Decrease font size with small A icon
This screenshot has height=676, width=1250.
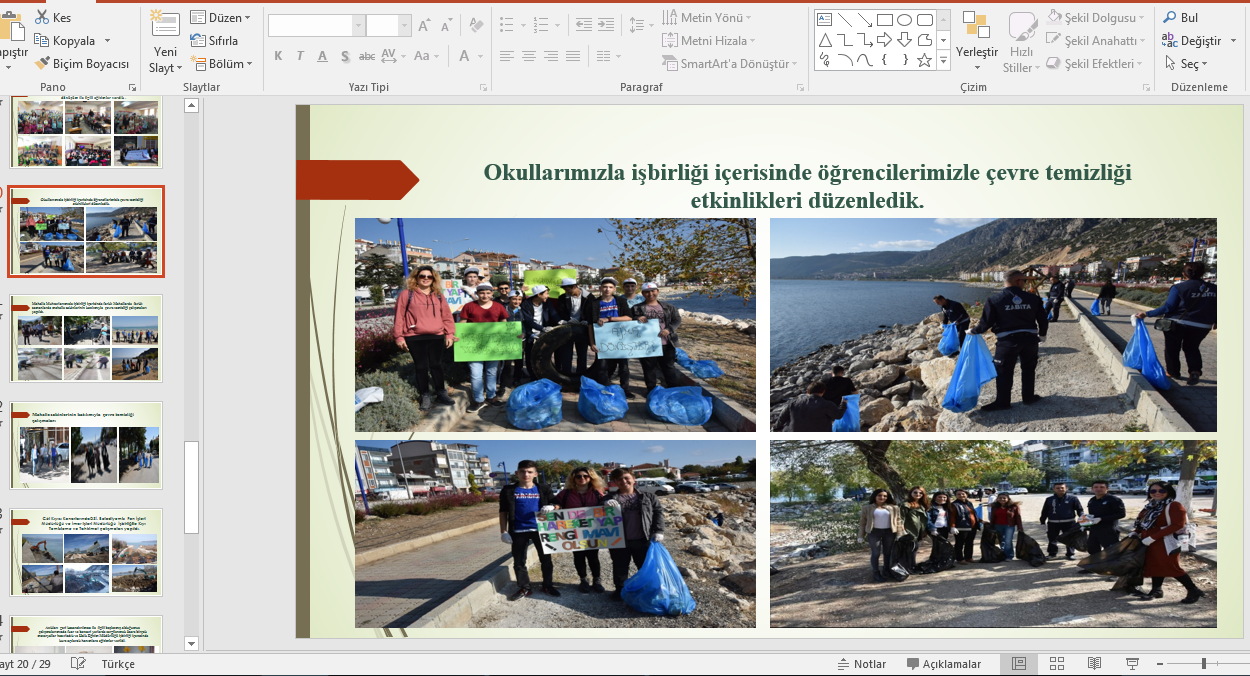[x=446, y=26]
